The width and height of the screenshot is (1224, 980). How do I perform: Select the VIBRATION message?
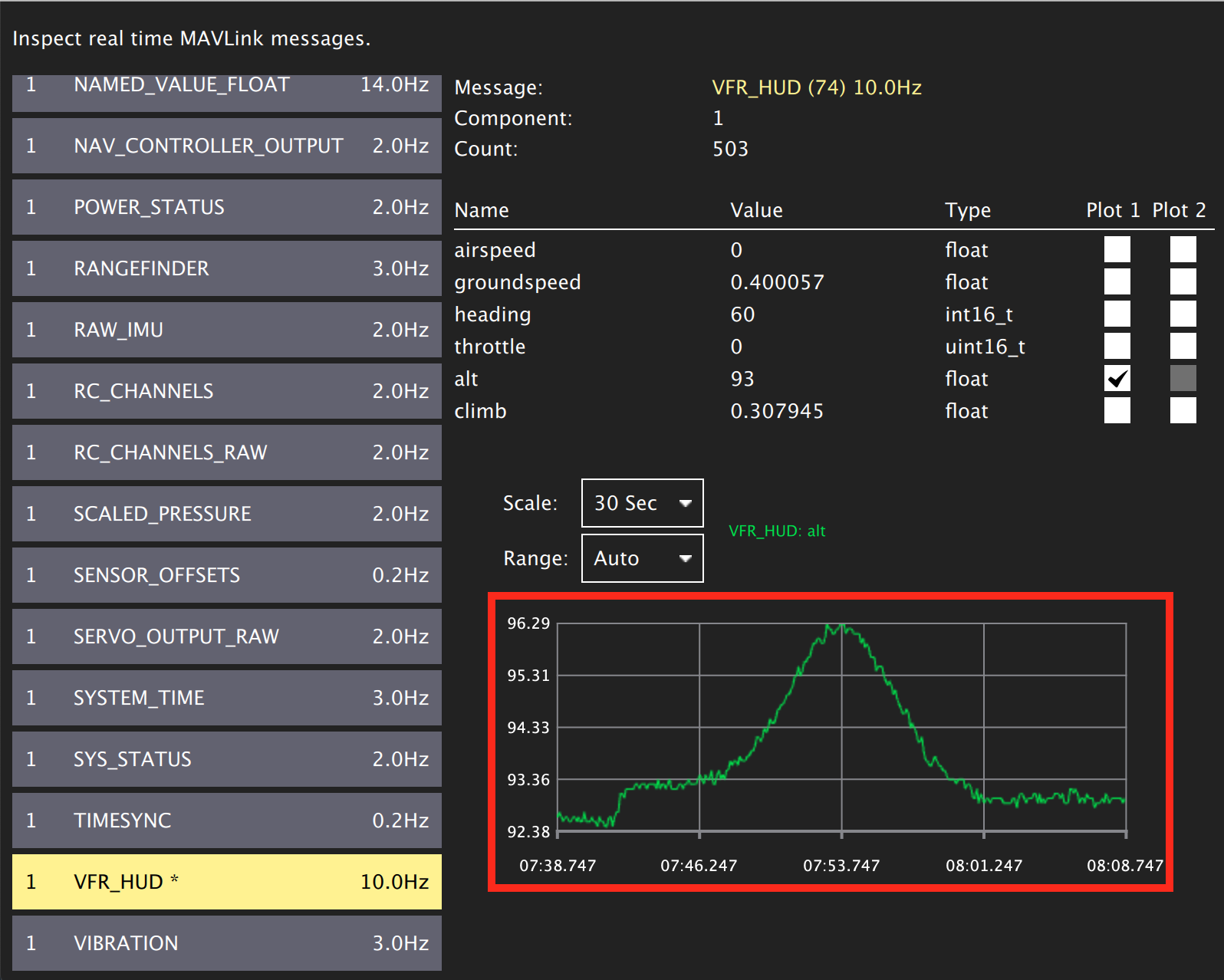coord(227,943)
